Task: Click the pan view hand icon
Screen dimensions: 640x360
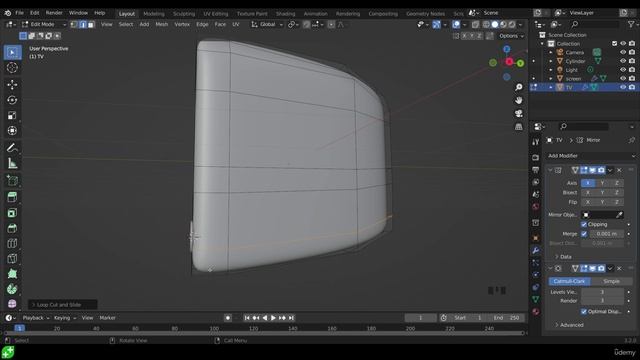Action: point(518,100)
